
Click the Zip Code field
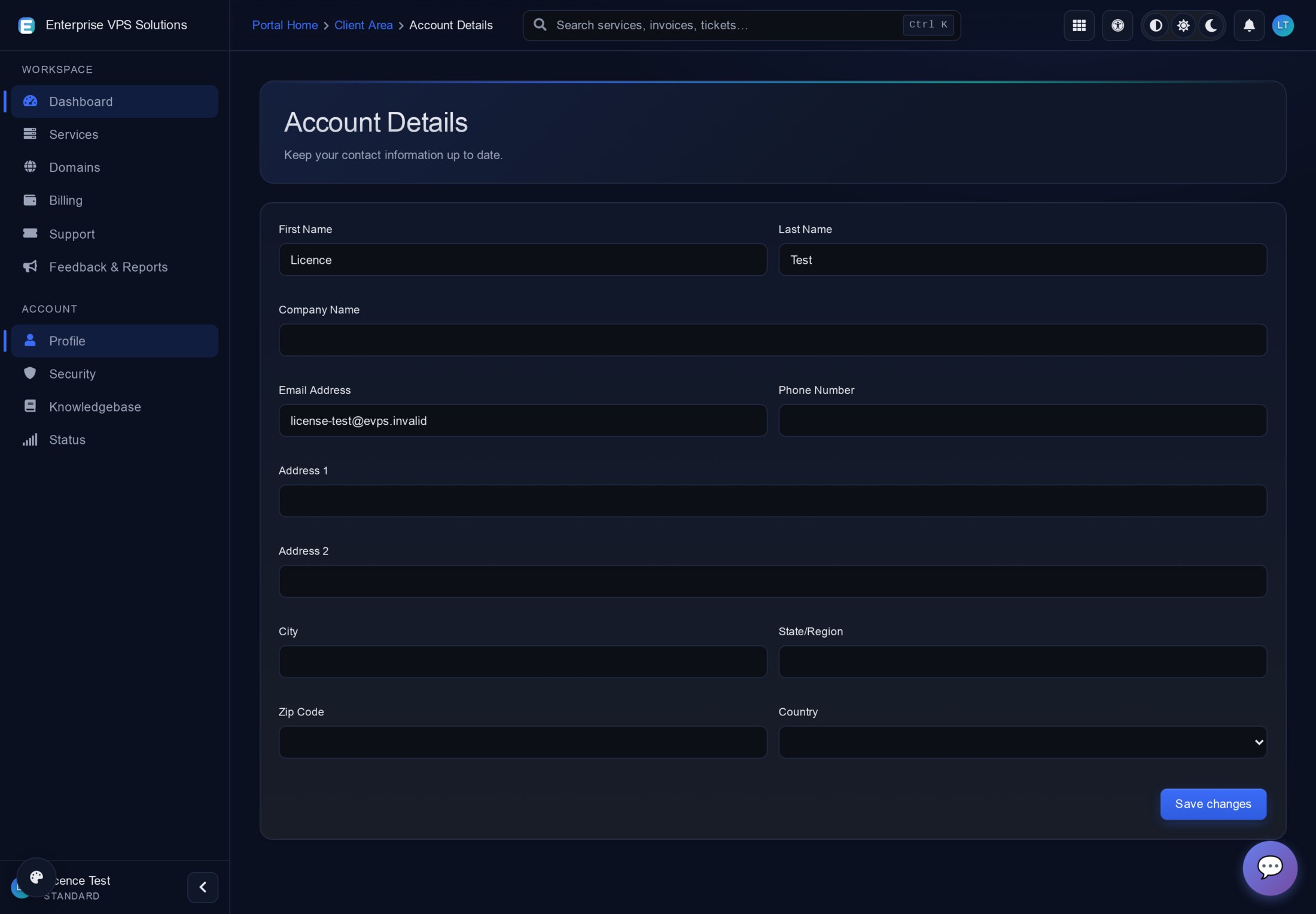[522, 742]
